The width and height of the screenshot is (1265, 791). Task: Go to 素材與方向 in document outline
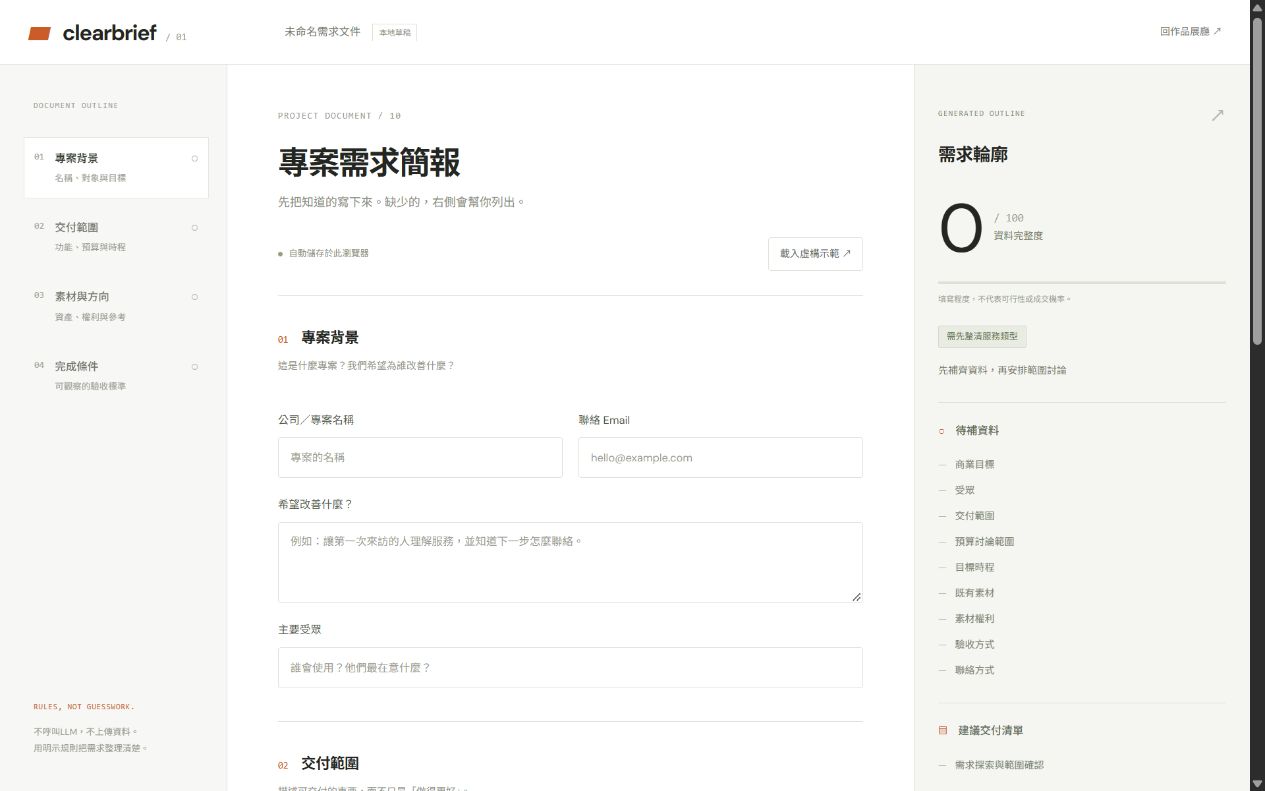116,306
